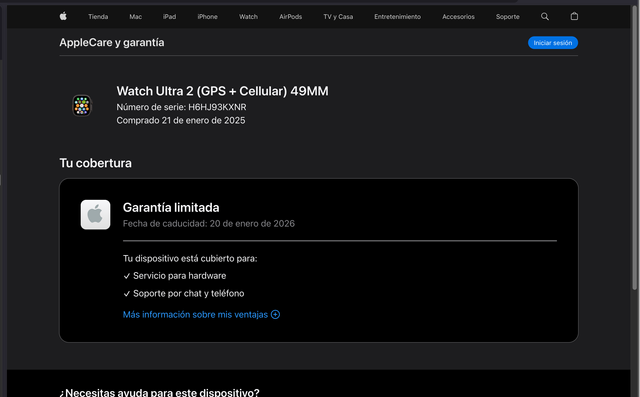
Task: Navigate to AirPods
Action: coord(290,17)
